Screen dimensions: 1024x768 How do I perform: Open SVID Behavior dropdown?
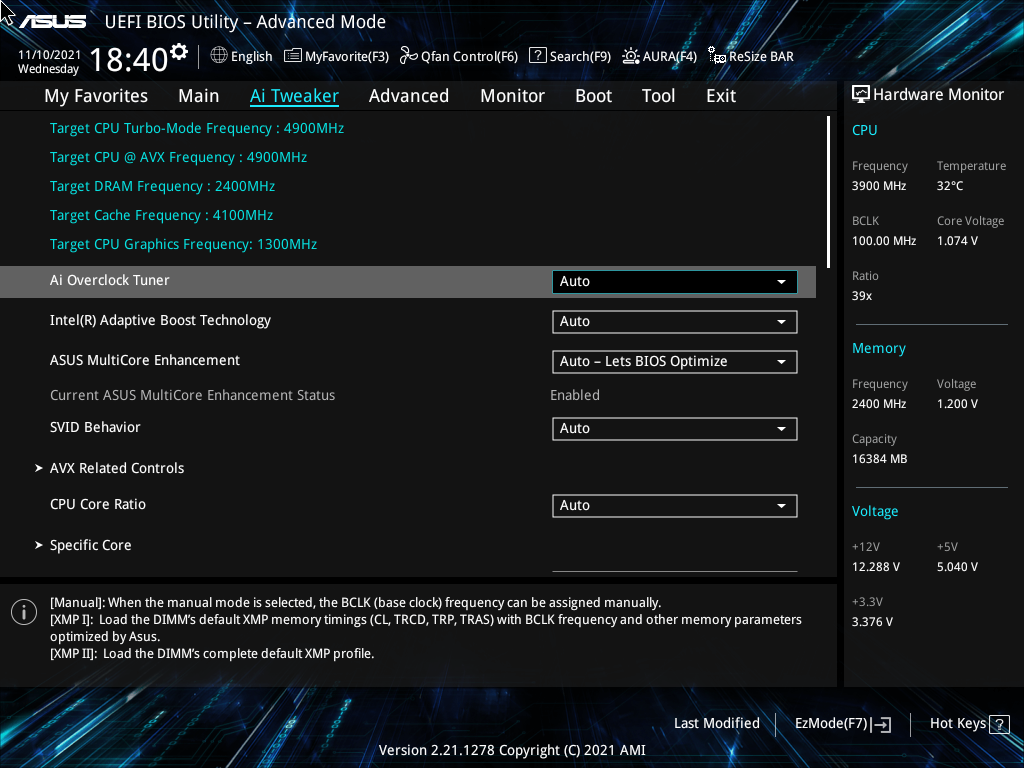pyautogui.click(x=675, y=429)
